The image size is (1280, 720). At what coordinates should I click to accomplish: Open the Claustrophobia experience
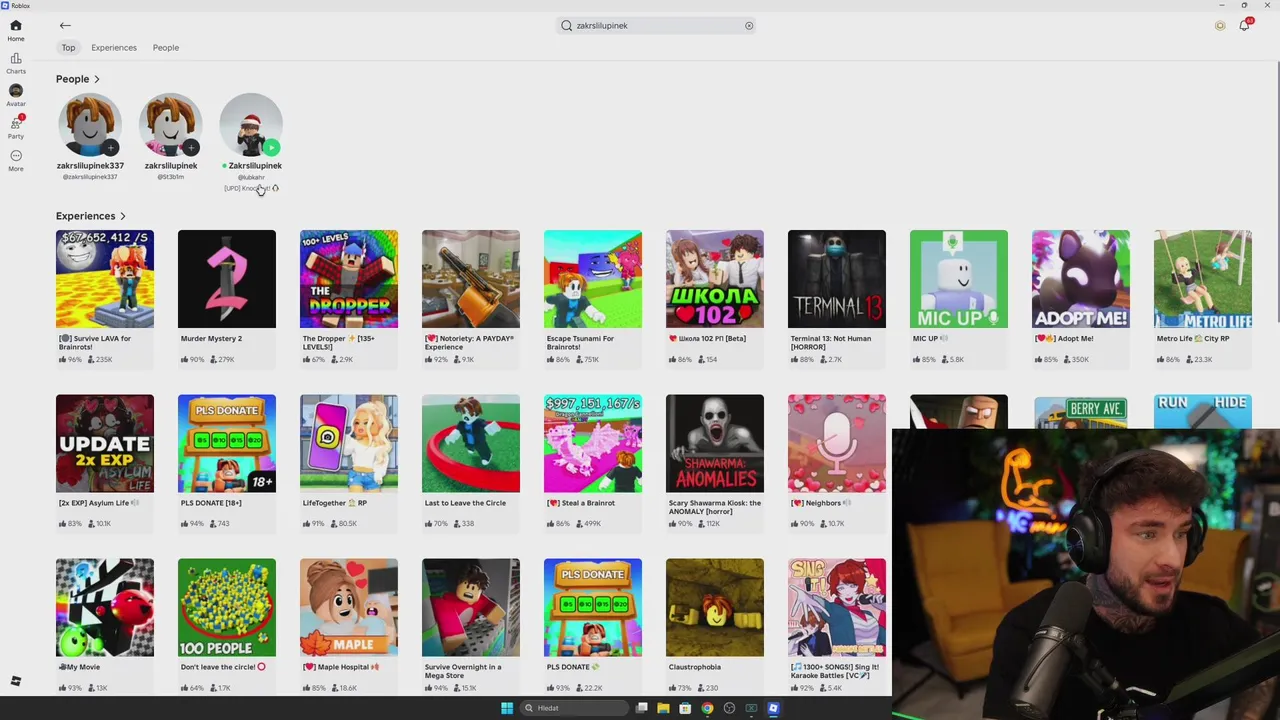(x=715, y=607)
